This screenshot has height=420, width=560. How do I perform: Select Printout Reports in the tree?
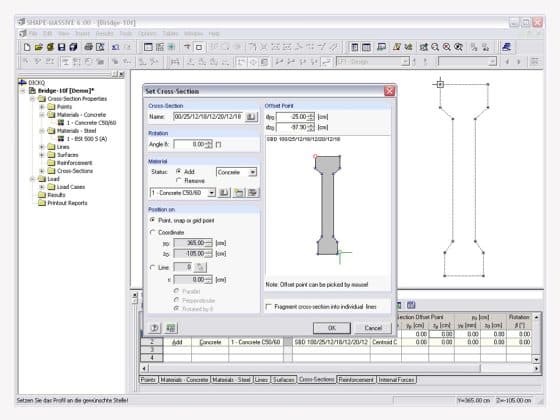tap(68, 203)
